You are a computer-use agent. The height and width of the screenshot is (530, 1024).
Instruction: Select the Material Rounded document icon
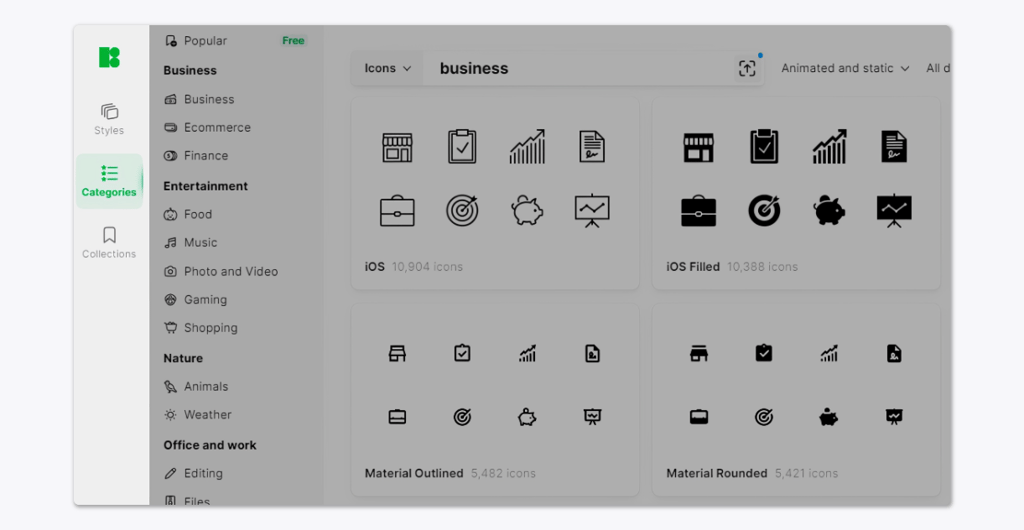tap(894, 353)
